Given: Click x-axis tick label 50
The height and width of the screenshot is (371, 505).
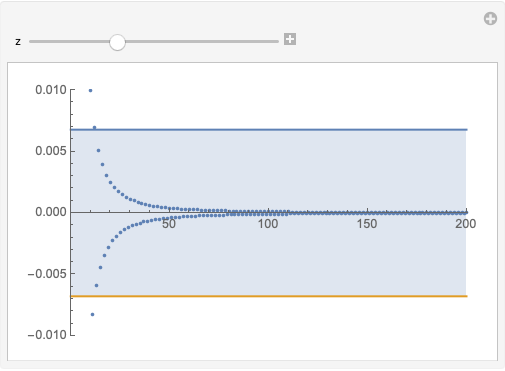Looking at the screenshot, I should pos(169,224).
